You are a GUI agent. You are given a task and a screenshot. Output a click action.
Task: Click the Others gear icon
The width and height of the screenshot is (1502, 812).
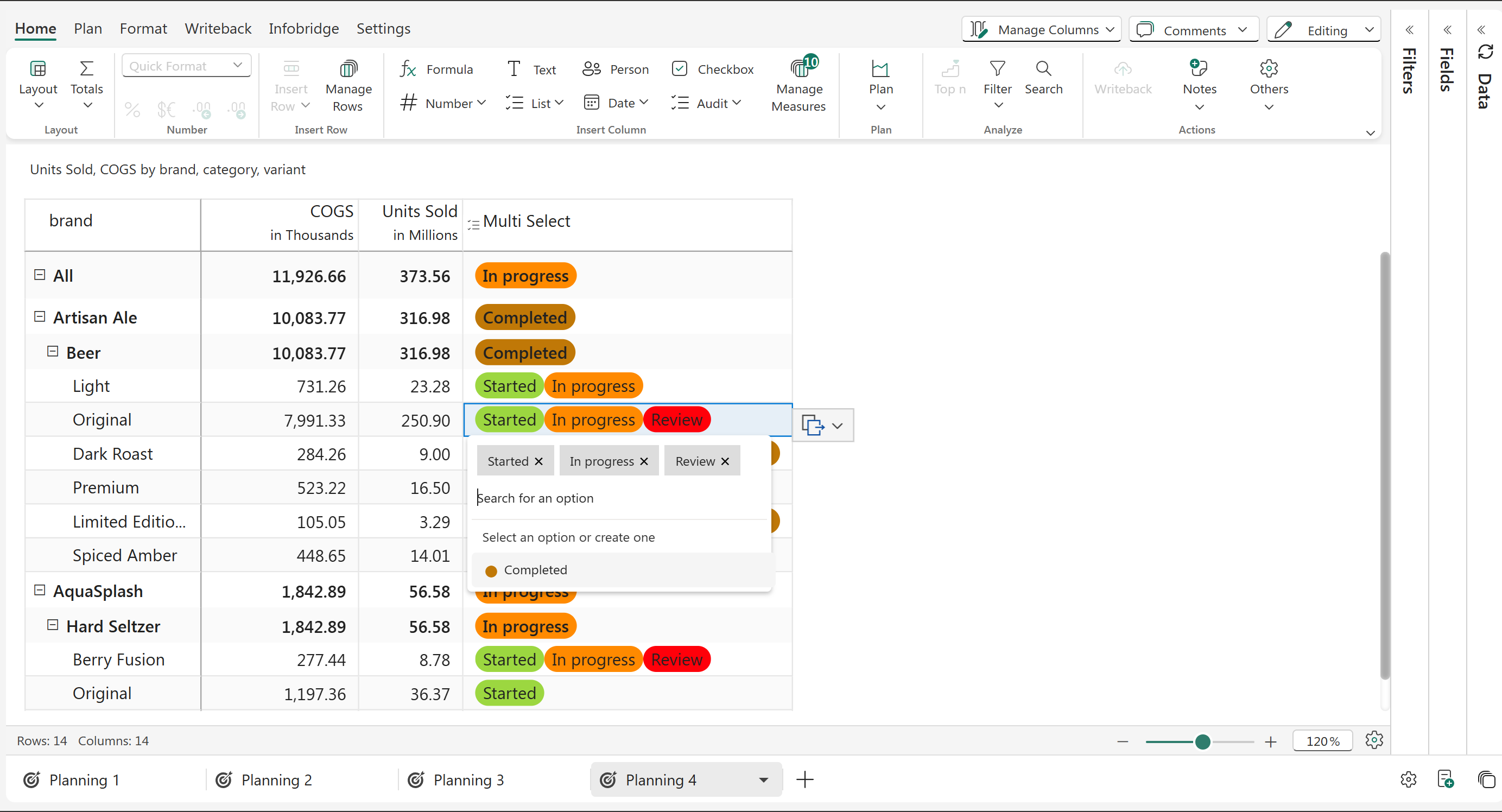click(x=1269, y=69)
